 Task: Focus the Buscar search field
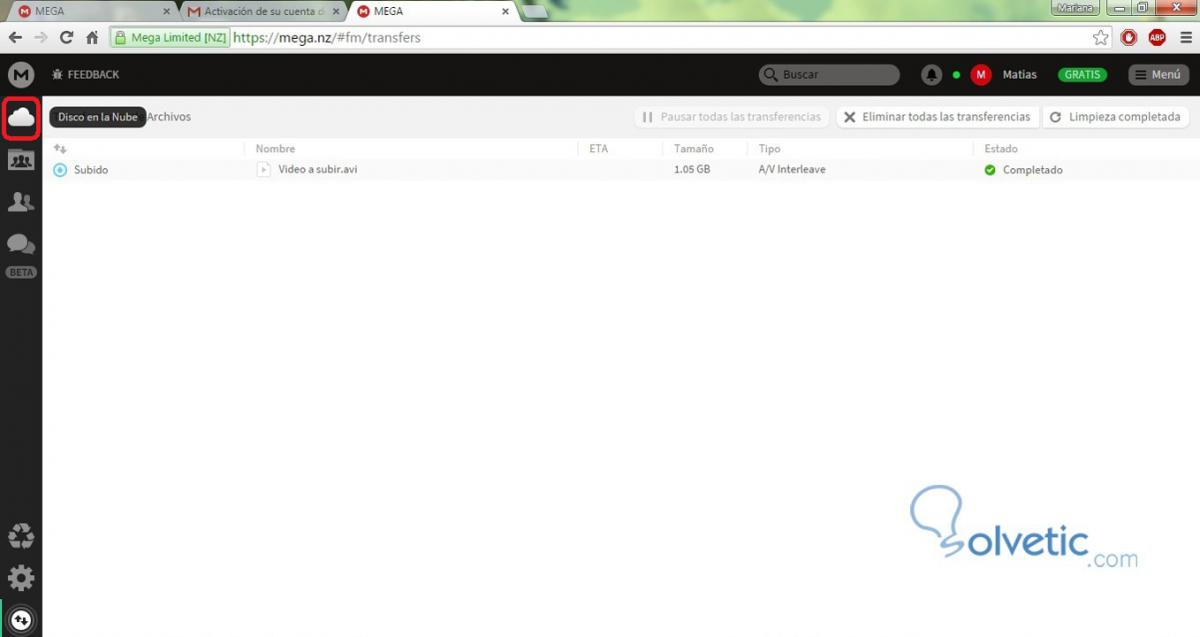829,75
